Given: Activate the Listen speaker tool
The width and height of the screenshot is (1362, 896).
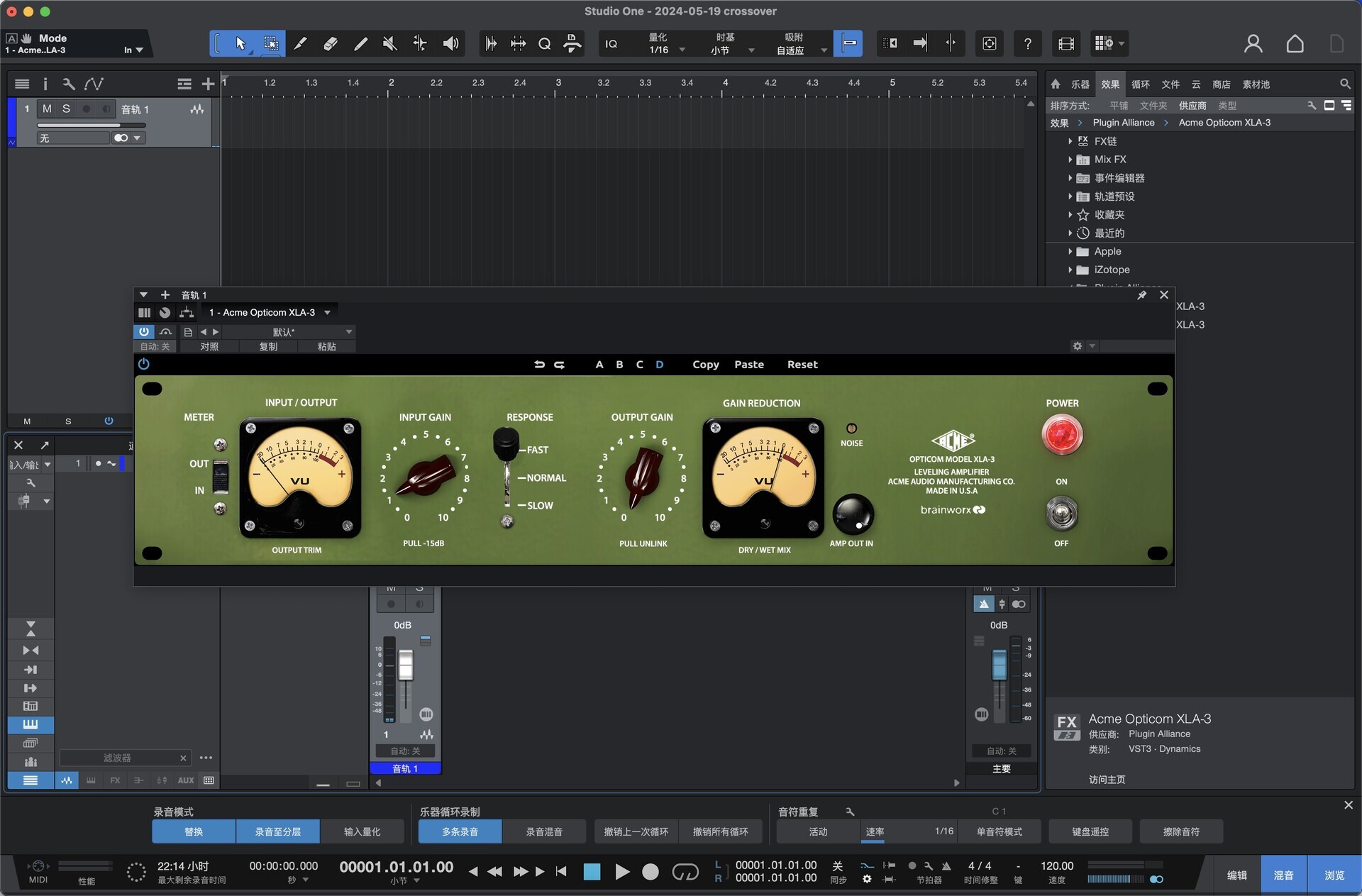Looking at the screenshot, I should pyautogui.click(x=450, y=44).
